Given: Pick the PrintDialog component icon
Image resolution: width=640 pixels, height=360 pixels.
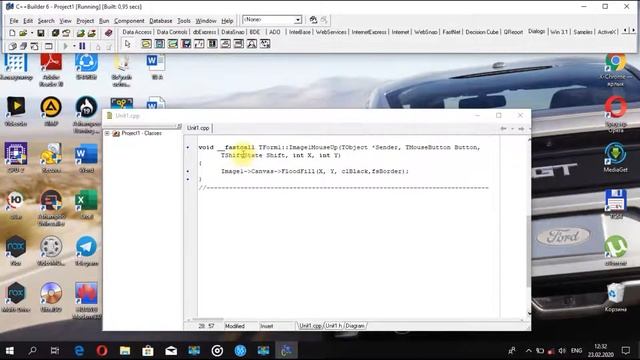Looking at the screenshot, I should click(x=225, y=44).
